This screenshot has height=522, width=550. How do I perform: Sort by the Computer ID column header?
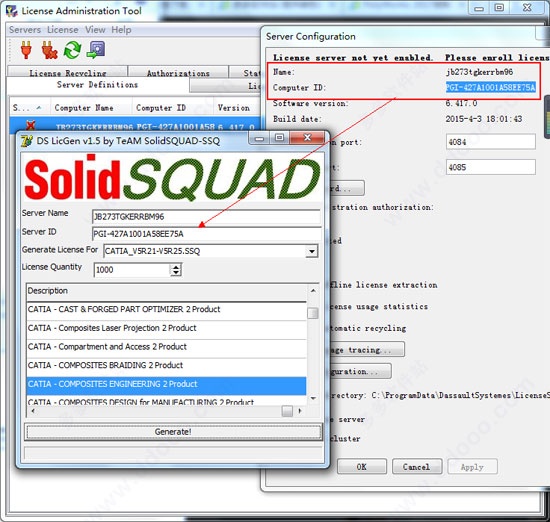point(173,108)
